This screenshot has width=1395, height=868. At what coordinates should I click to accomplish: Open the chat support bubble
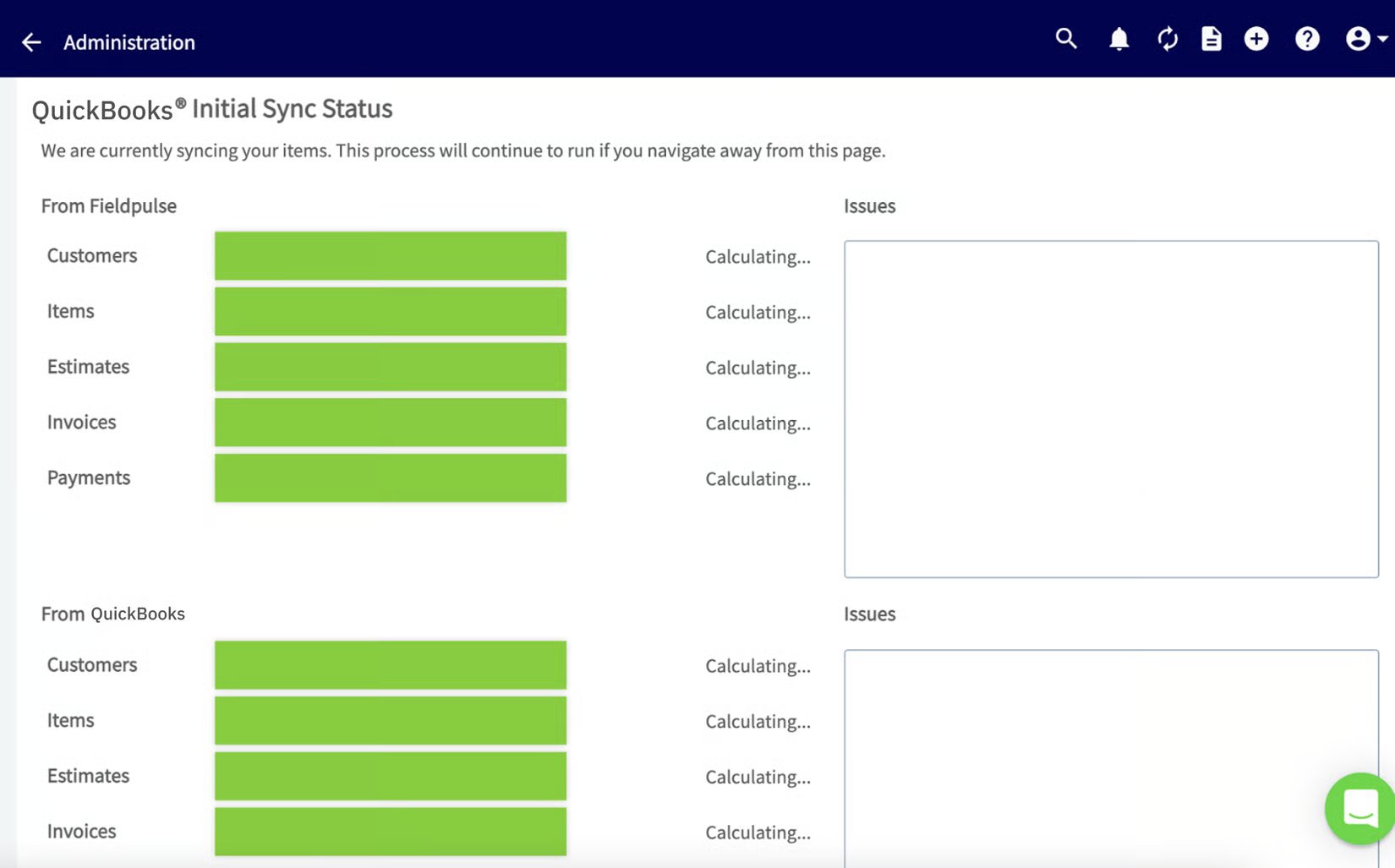tap(1359, 809)
